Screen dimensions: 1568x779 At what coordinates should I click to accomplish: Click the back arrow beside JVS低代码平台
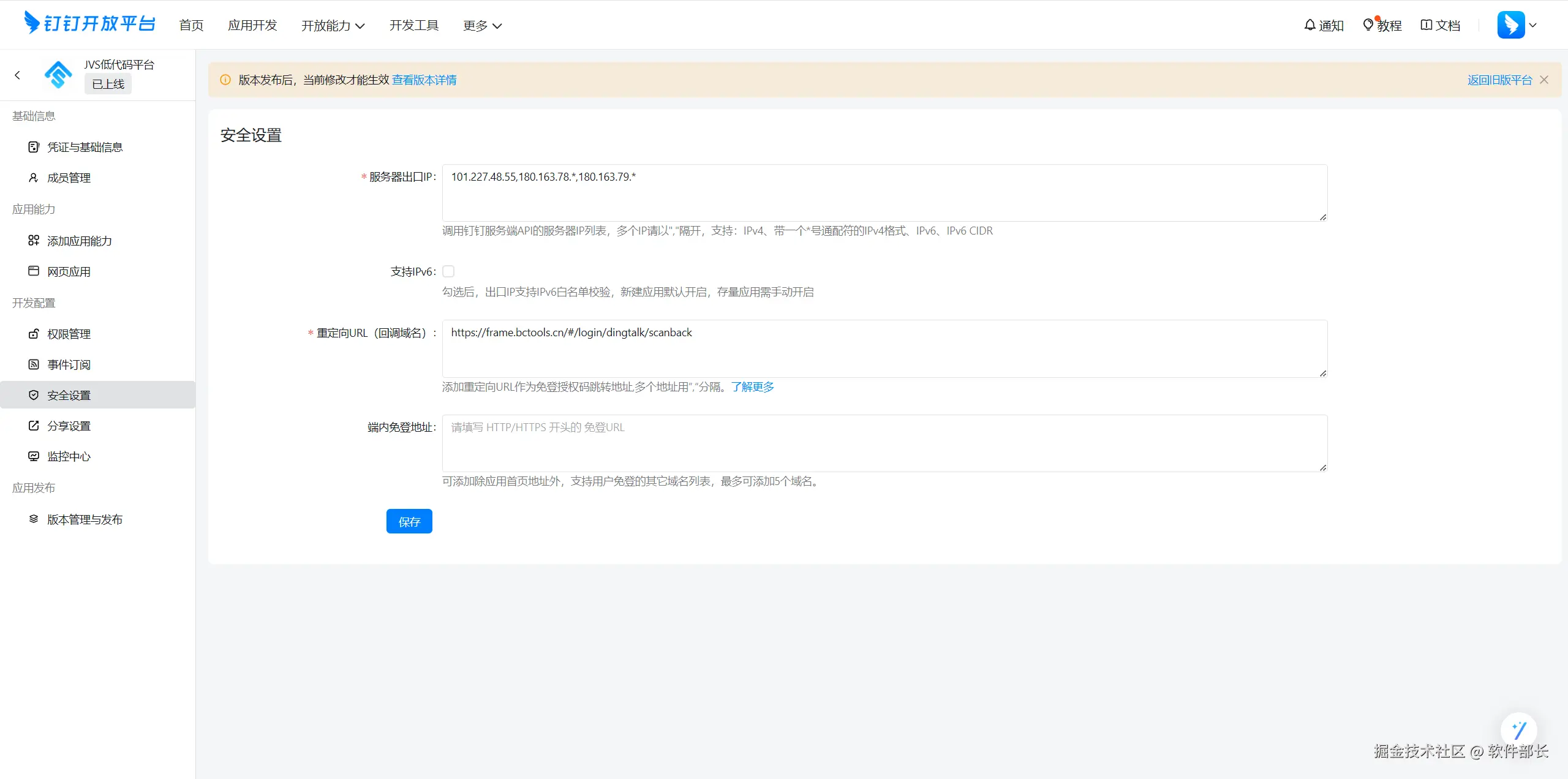pos(17,75)
